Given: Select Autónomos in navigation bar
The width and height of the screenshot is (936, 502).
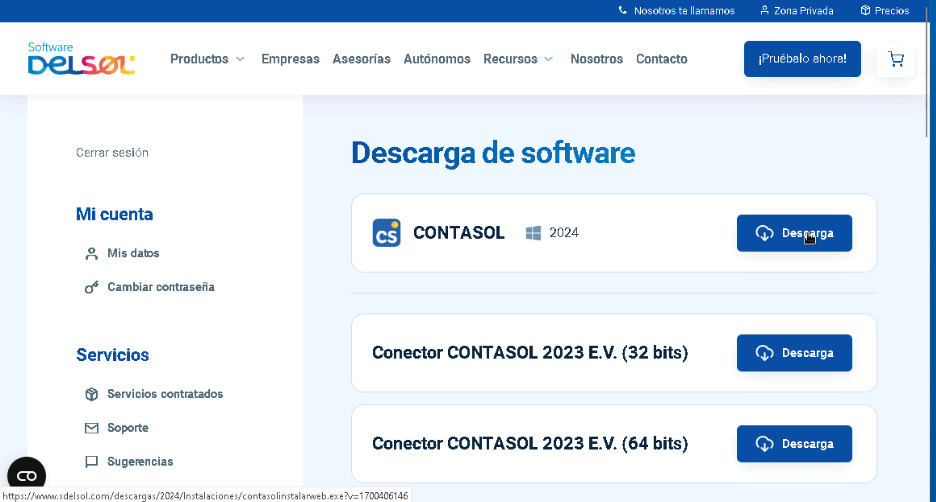Looking at the screenshot, I should click(436, 59).
